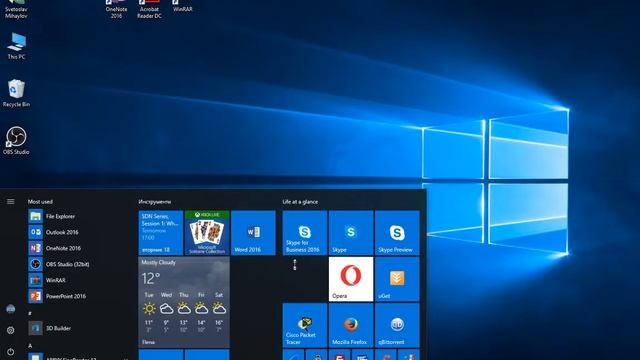Image resolution: width=640 pixels, height=360 pixels.
Task: Launch the Skype Preview tile
Action: [x=397, y=233]
